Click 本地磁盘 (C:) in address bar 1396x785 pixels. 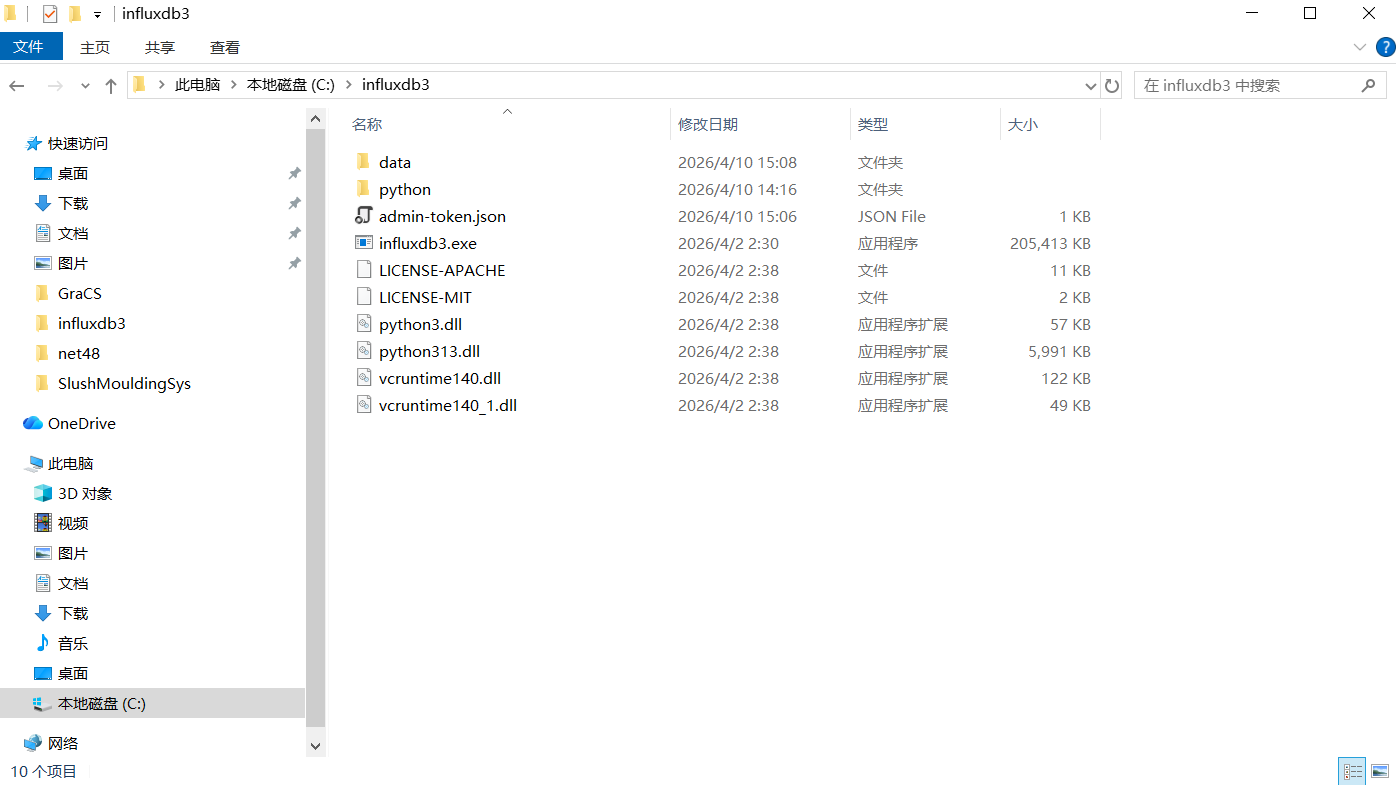coord(291,85)
